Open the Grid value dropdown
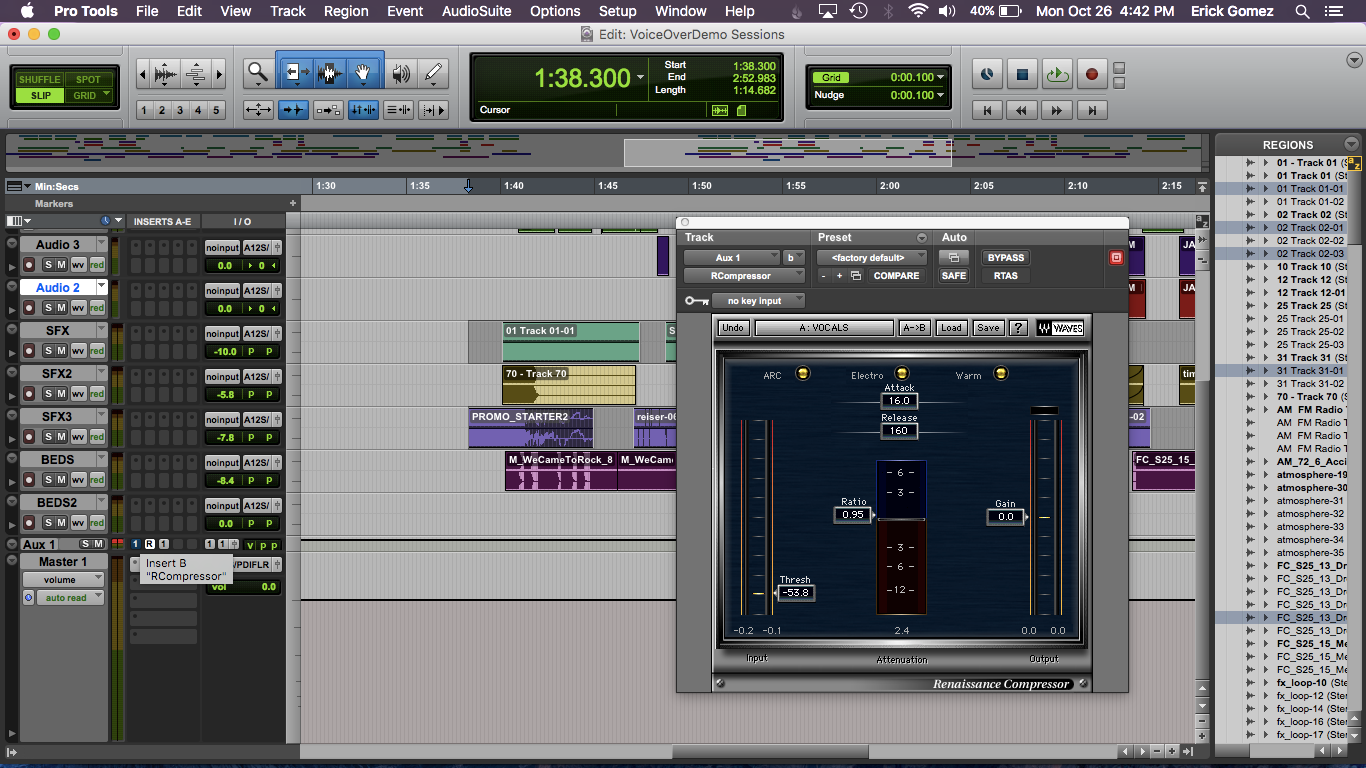 coord(941,77)
